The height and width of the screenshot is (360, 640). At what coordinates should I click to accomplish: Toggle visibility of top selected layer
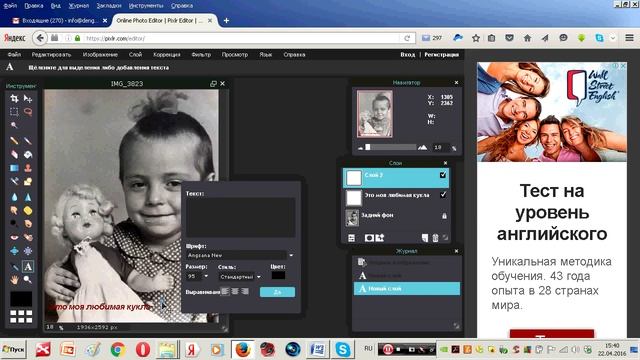coord(443,175)
